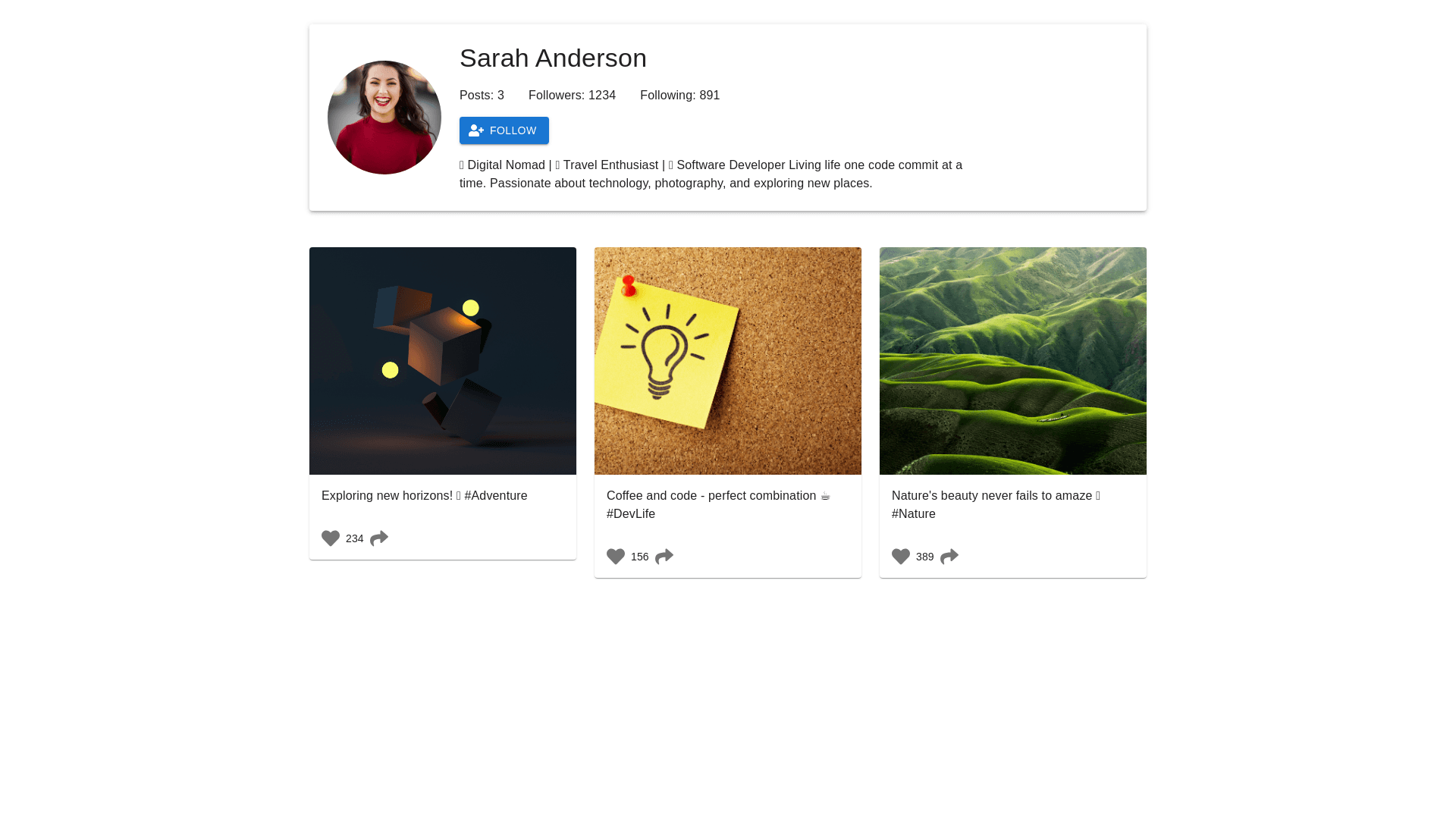1456x819 pixels.
Task: Share the Exploring new horizons post
Action: point(379,538)
